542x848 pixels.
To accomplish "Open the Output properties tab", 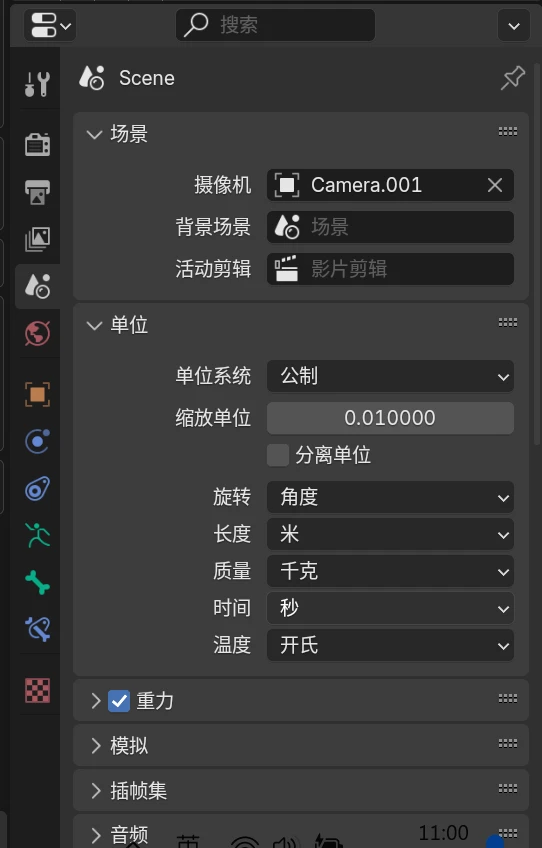I will [37, 191].
